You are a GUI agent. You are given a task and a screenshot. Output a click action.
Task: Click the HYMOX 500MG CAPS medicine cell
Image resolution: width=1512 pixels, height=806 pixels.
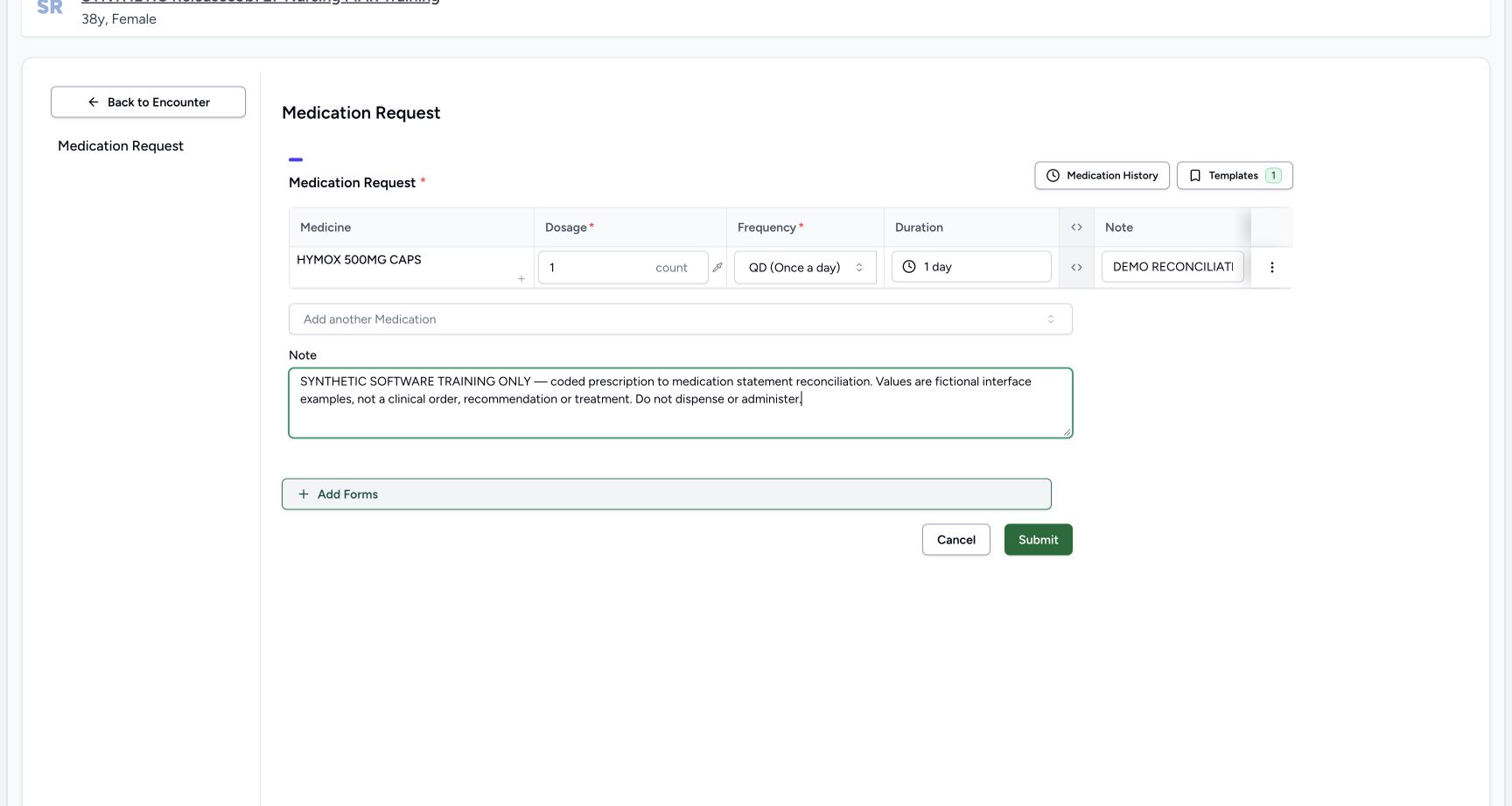coord(411,267)
